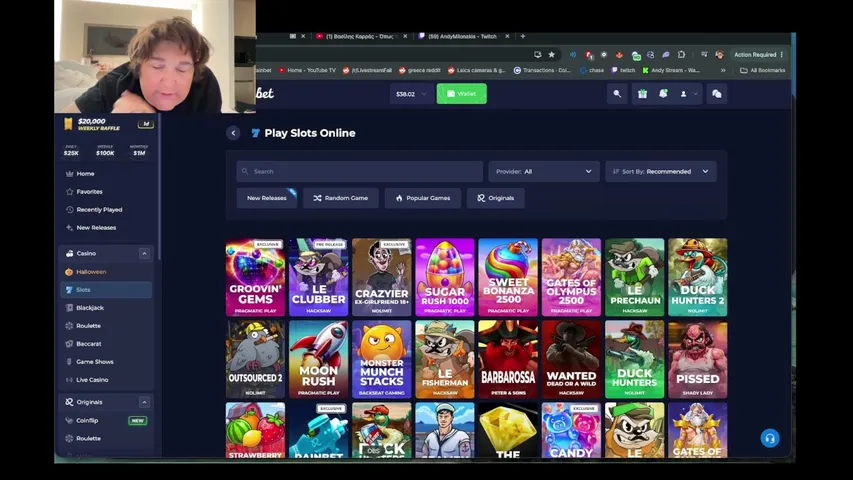
Task: Open the Home - YouTube TV bookmark
Action: [307, 70]
